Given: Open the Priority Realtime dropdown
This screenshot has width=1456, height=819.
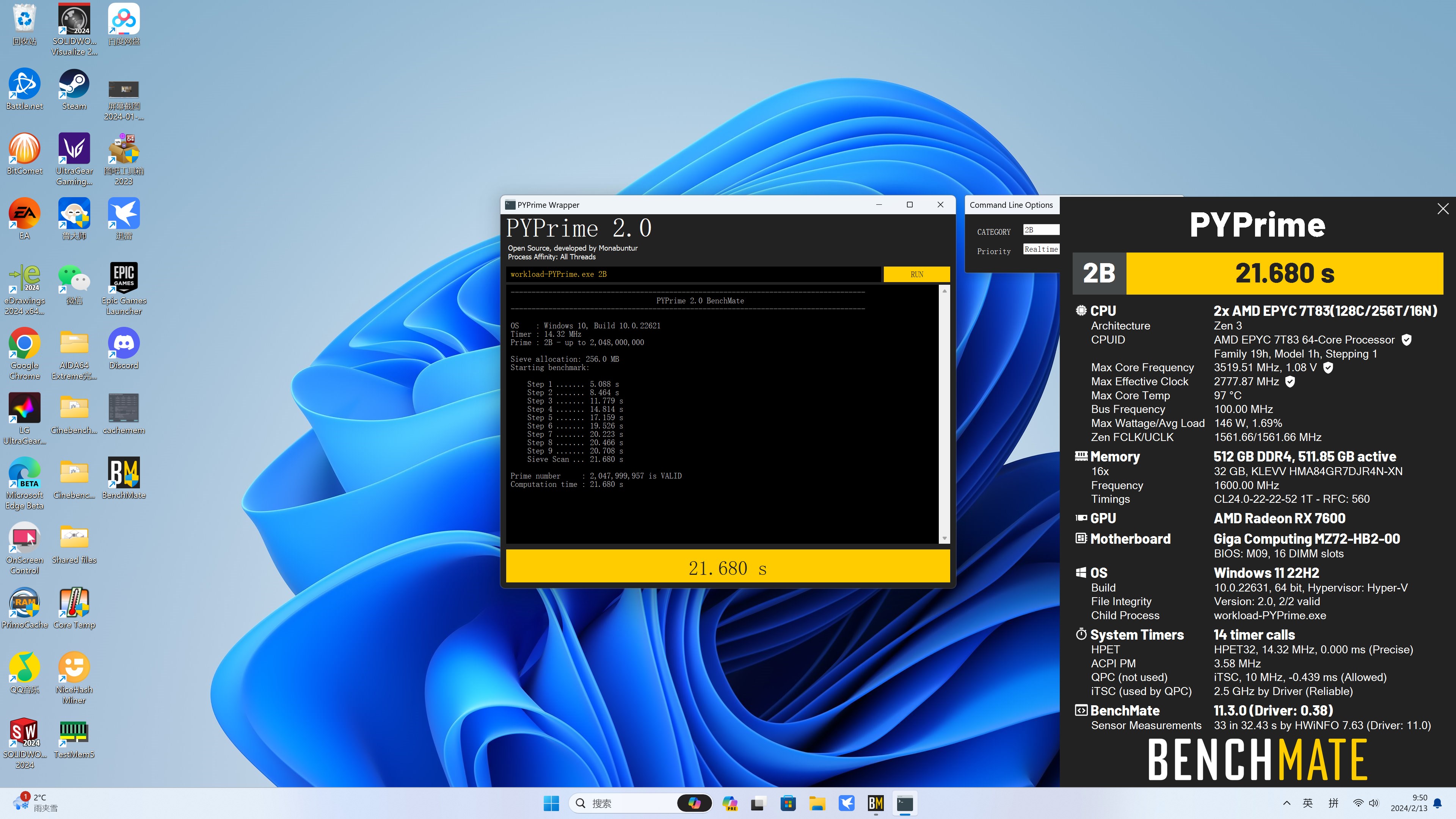Looking at the screenshot, I should coord(1041,249).
